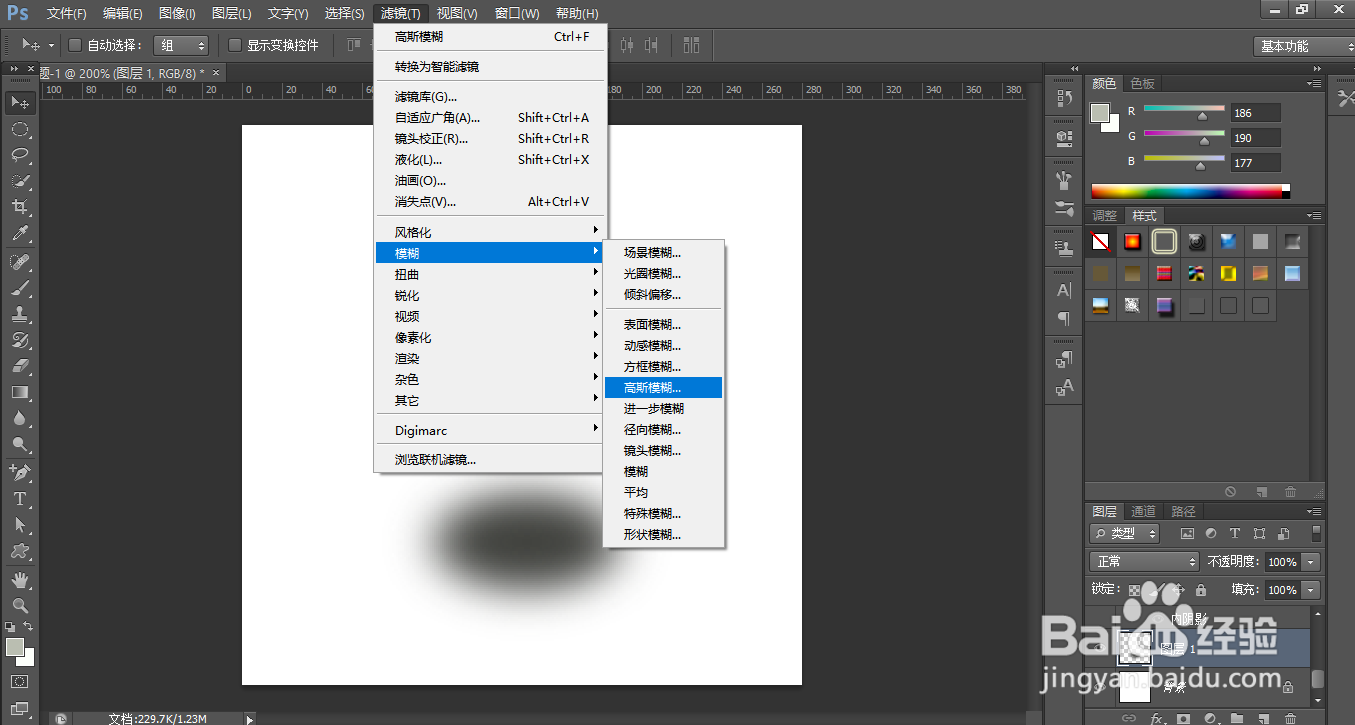Click the foreground color swatch in toolbox
This screenshot has width=1355, height=725.
click(x=14, y=647)
